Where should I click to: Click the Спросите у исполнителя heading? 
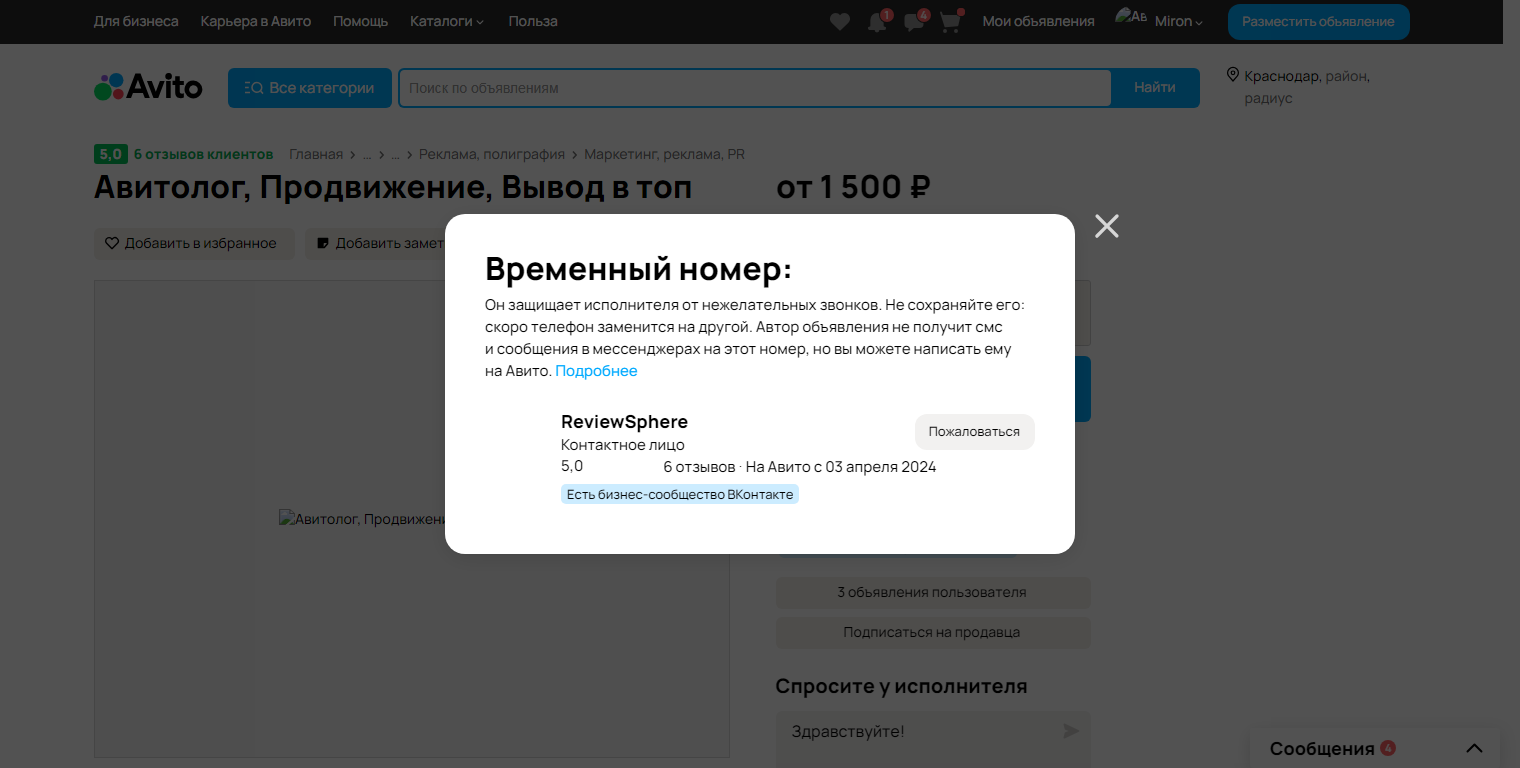tap(901, 686)
